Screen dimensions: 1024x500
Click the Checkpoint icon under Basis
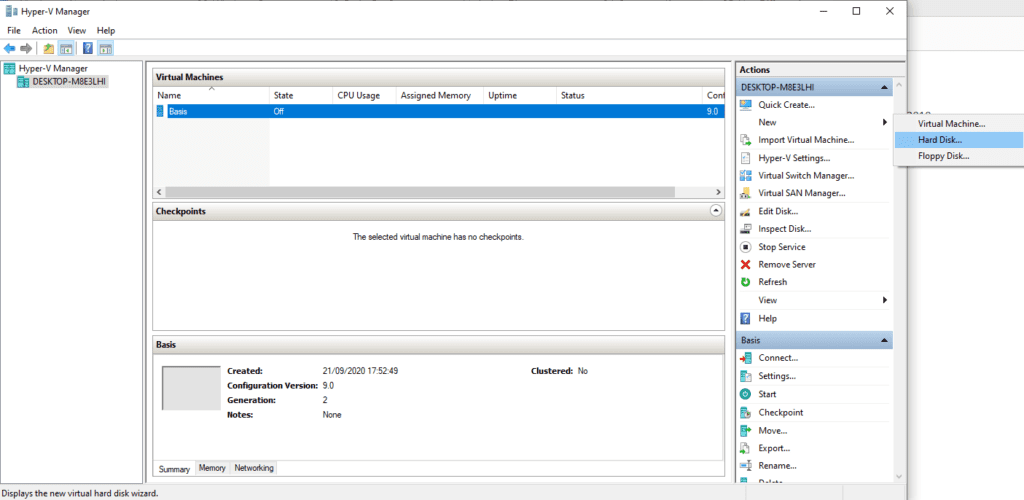pyautogui.click(x=746, y=413)
